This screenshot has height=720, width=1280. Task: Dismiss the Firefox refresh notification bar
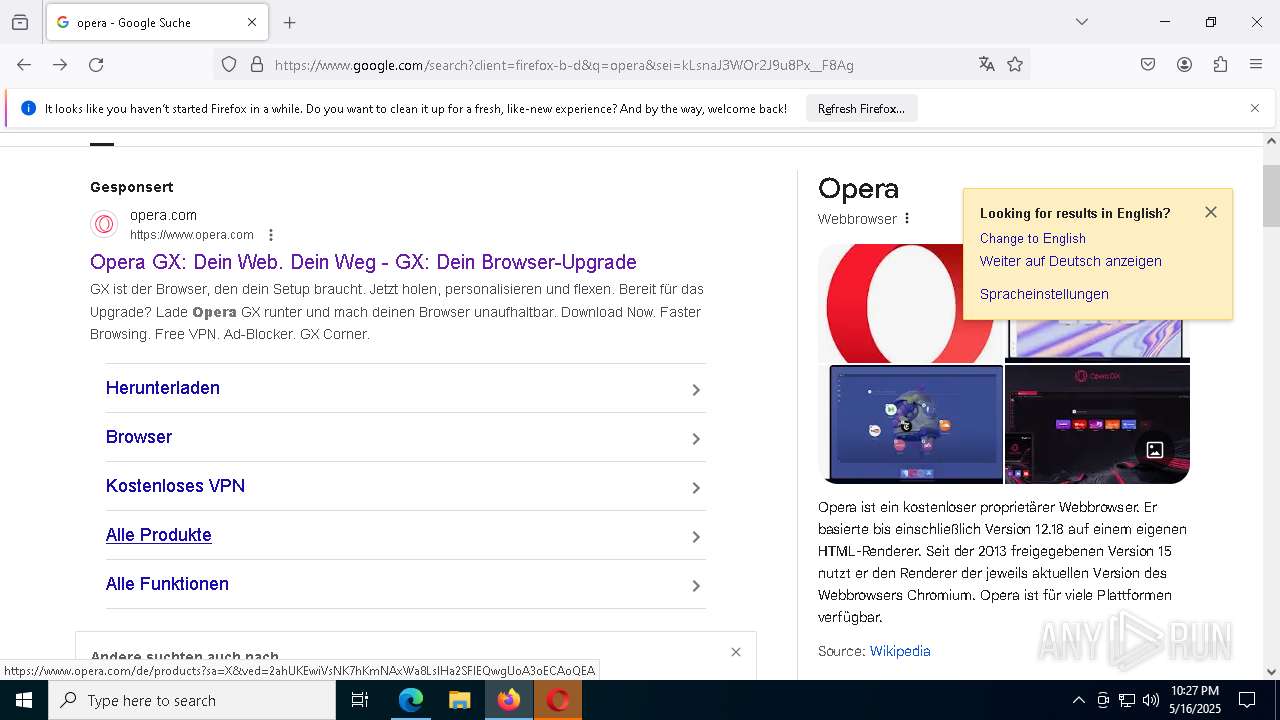point(1255,108)
